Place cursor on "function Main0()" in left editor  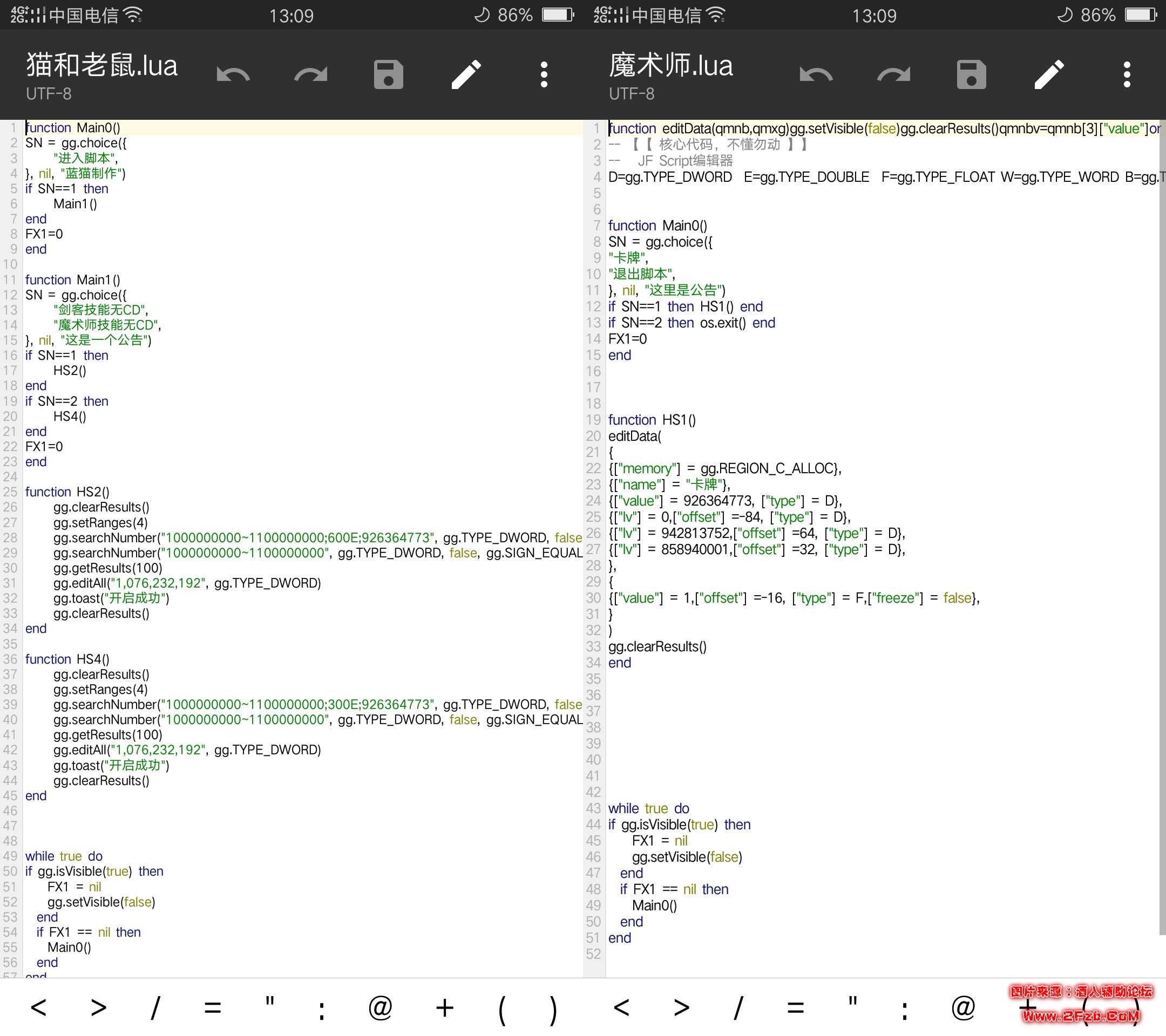(x=72, y=128)
